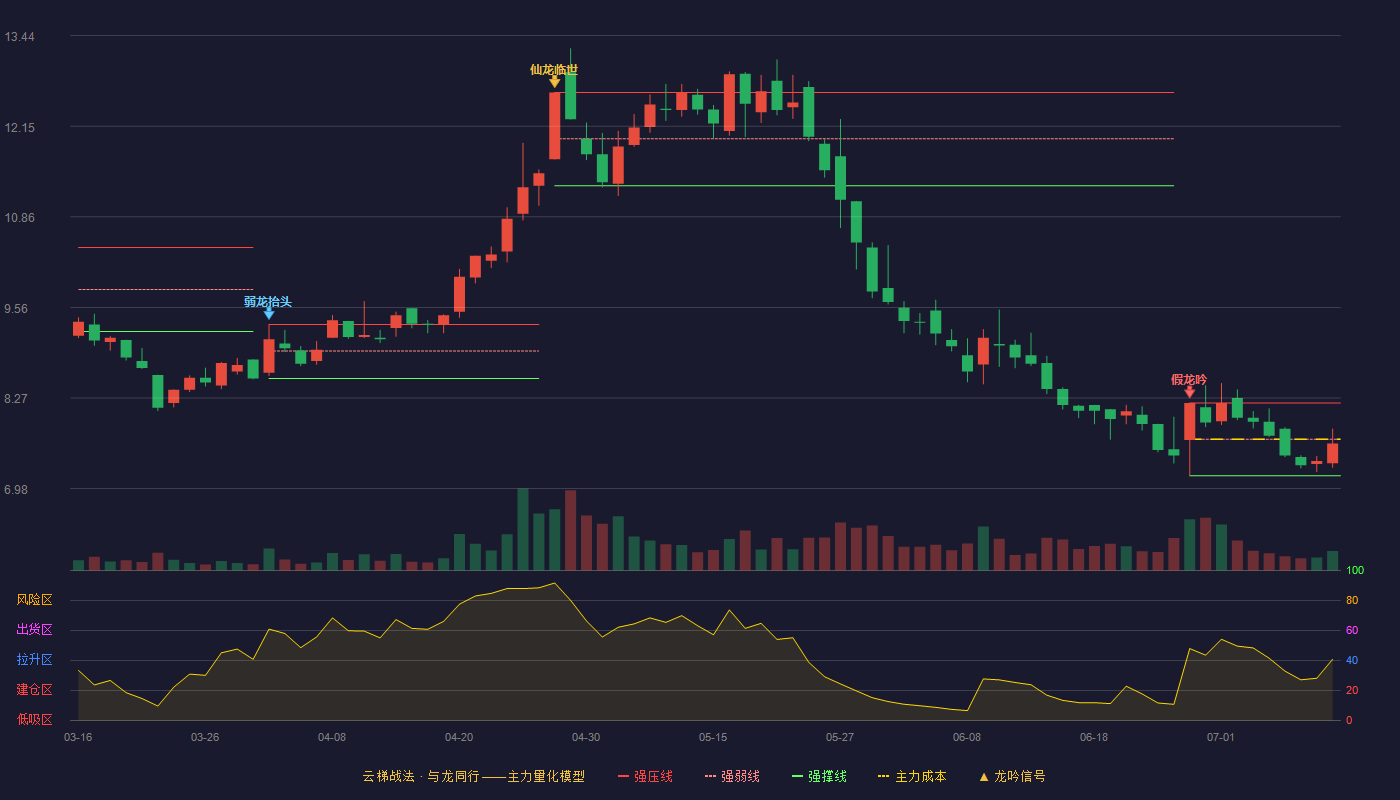Toggle the 强压线 legend entry
This screenshot has width=1400, height=800.
pyautogui.click(x=645, y=776)
